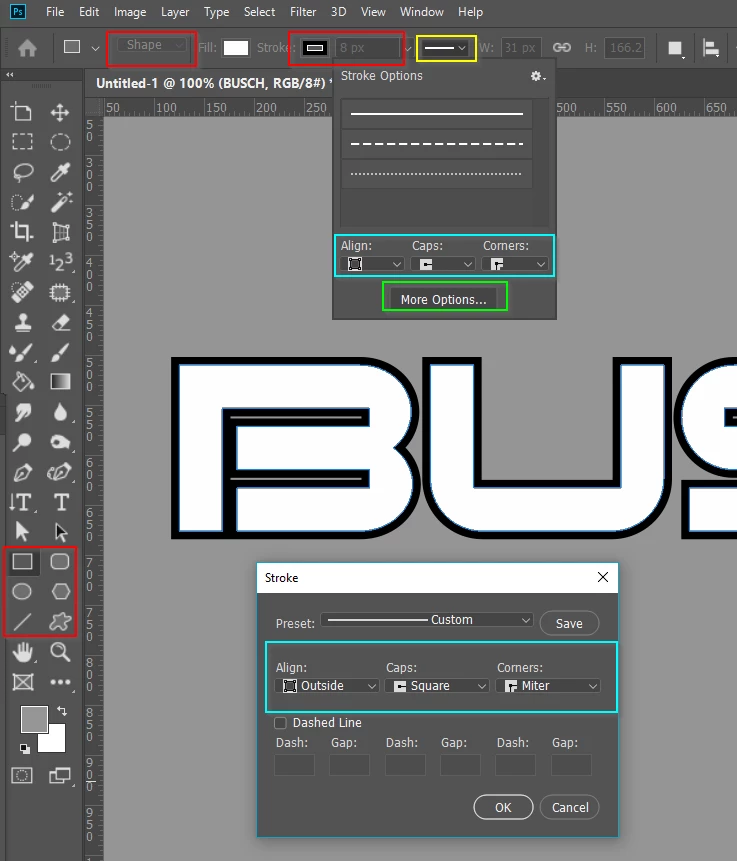
Task: Click the Home icon in options bar
Action: 27,48
